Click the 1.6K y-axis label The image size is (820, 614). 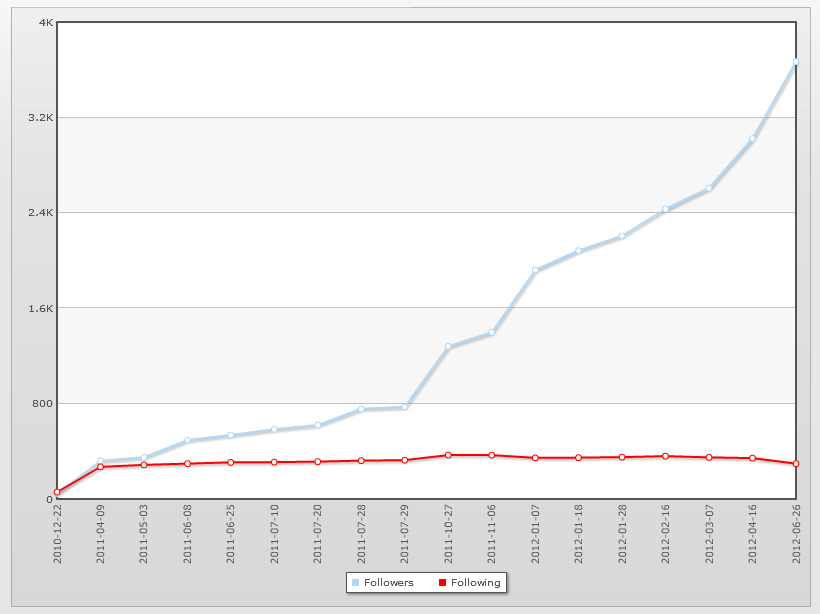(x=41, y=309)
